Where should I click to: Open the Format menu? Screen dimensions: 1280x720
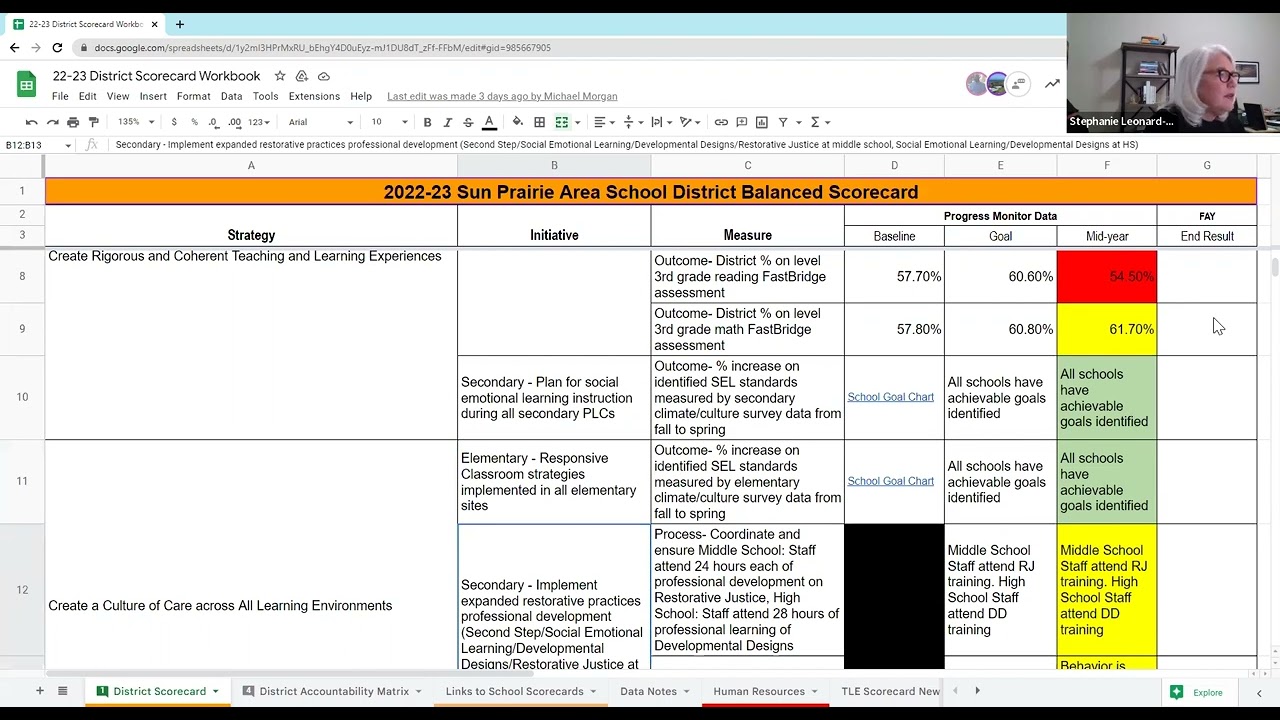click(193, 96)
